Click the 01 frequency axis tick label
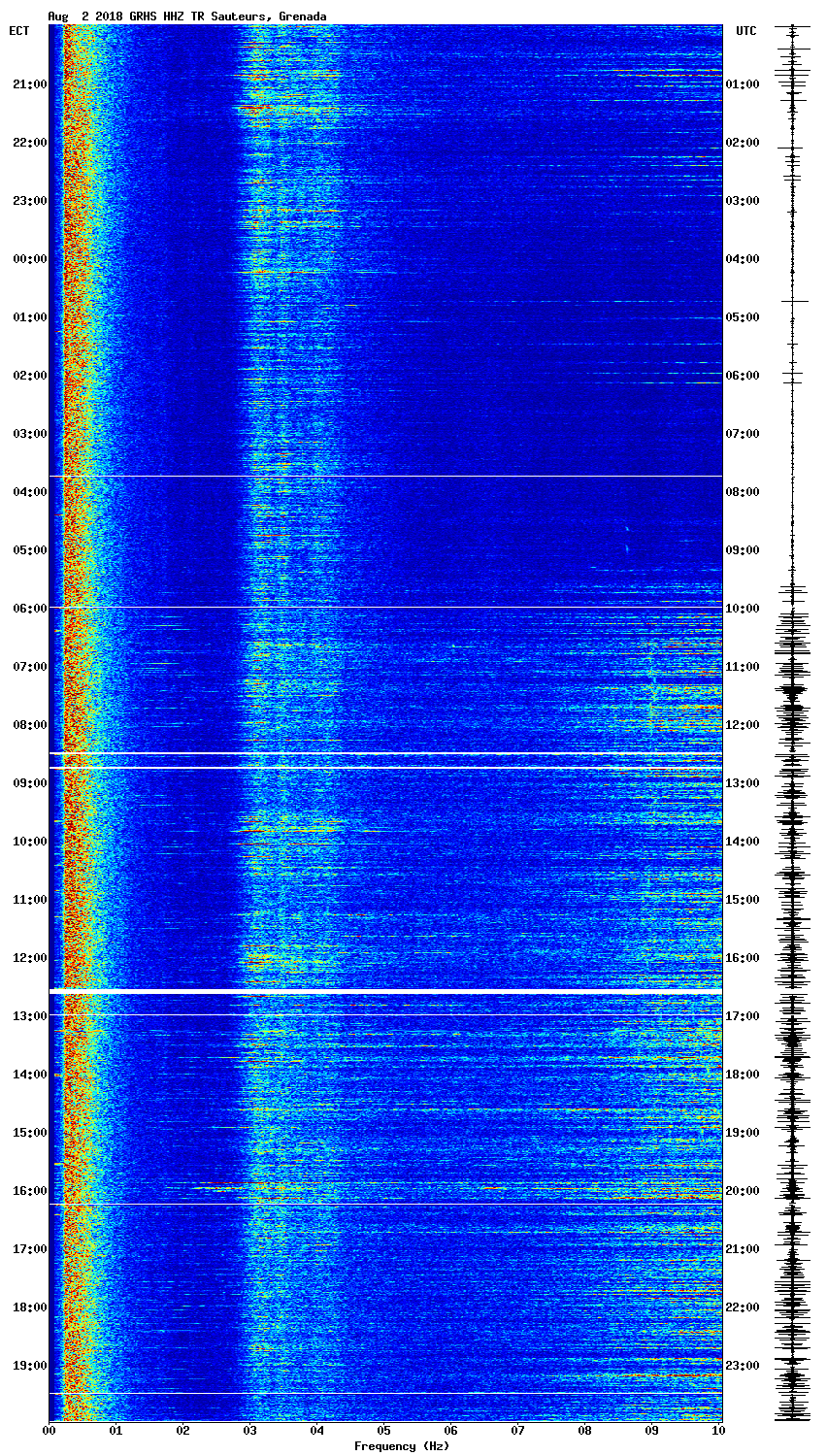Screen dimensions: 827x1456 pyautogui.click(x=116, y=1431)
